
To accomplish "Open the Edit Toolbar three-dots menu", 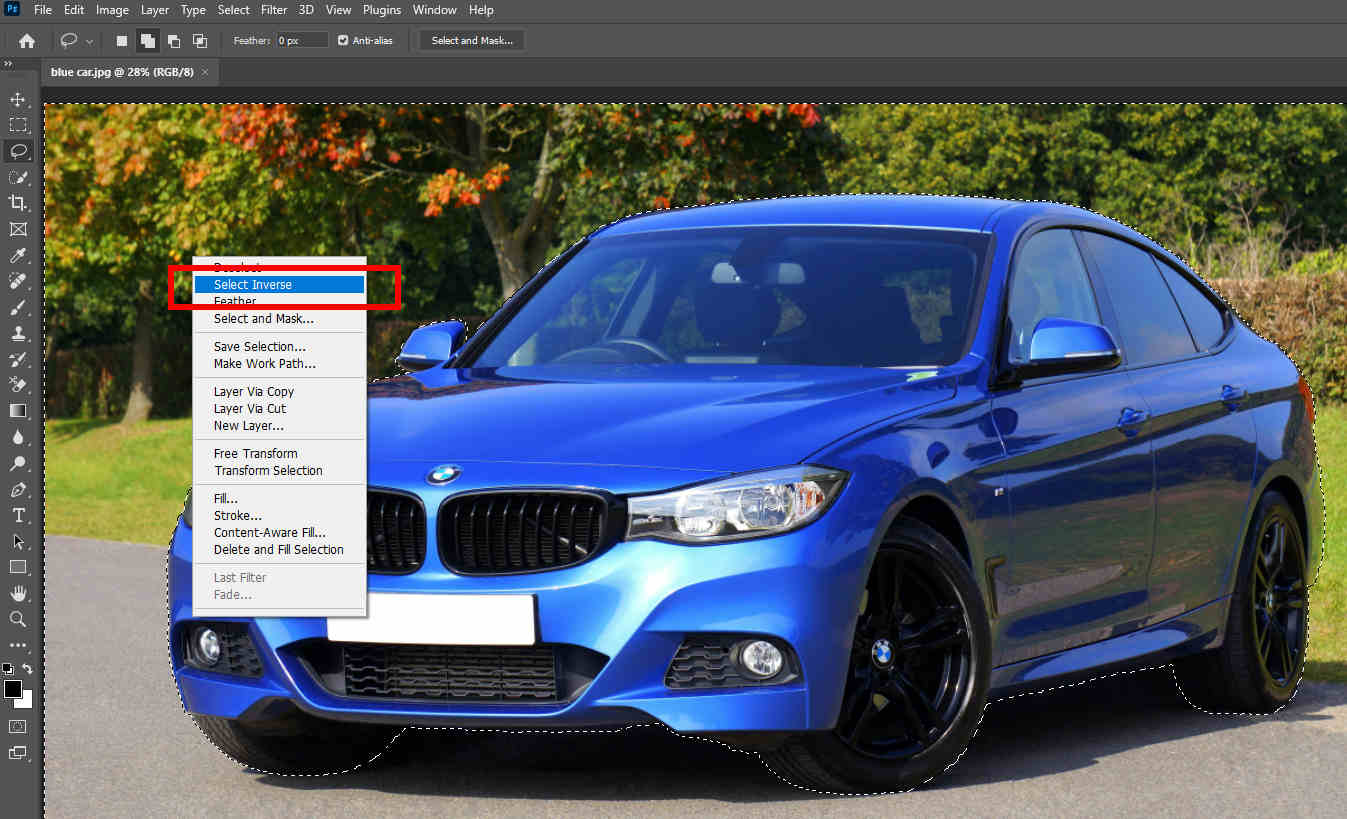I will (x=18, y=645).
